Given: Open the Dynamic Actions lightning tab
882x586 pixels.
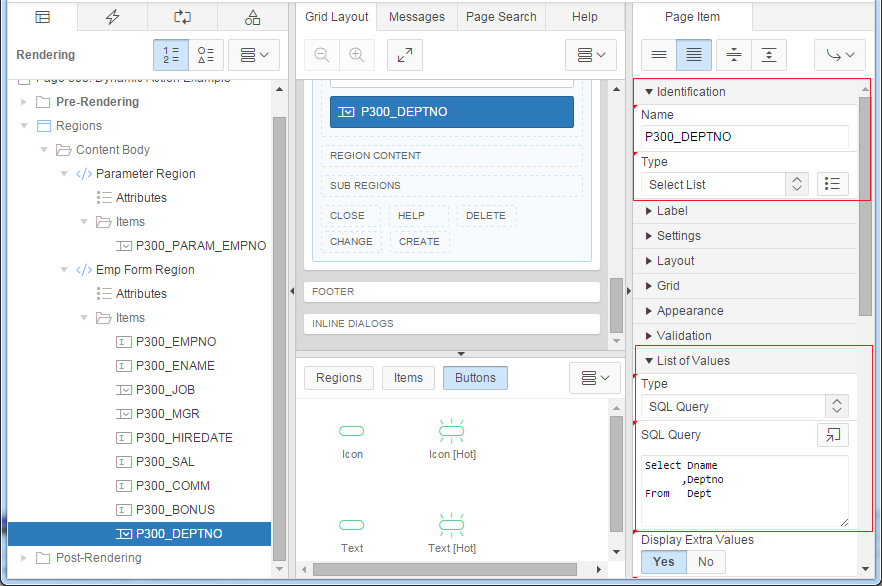Looking at the screenshot, I should pyautogui.click(x=112, y=17).
